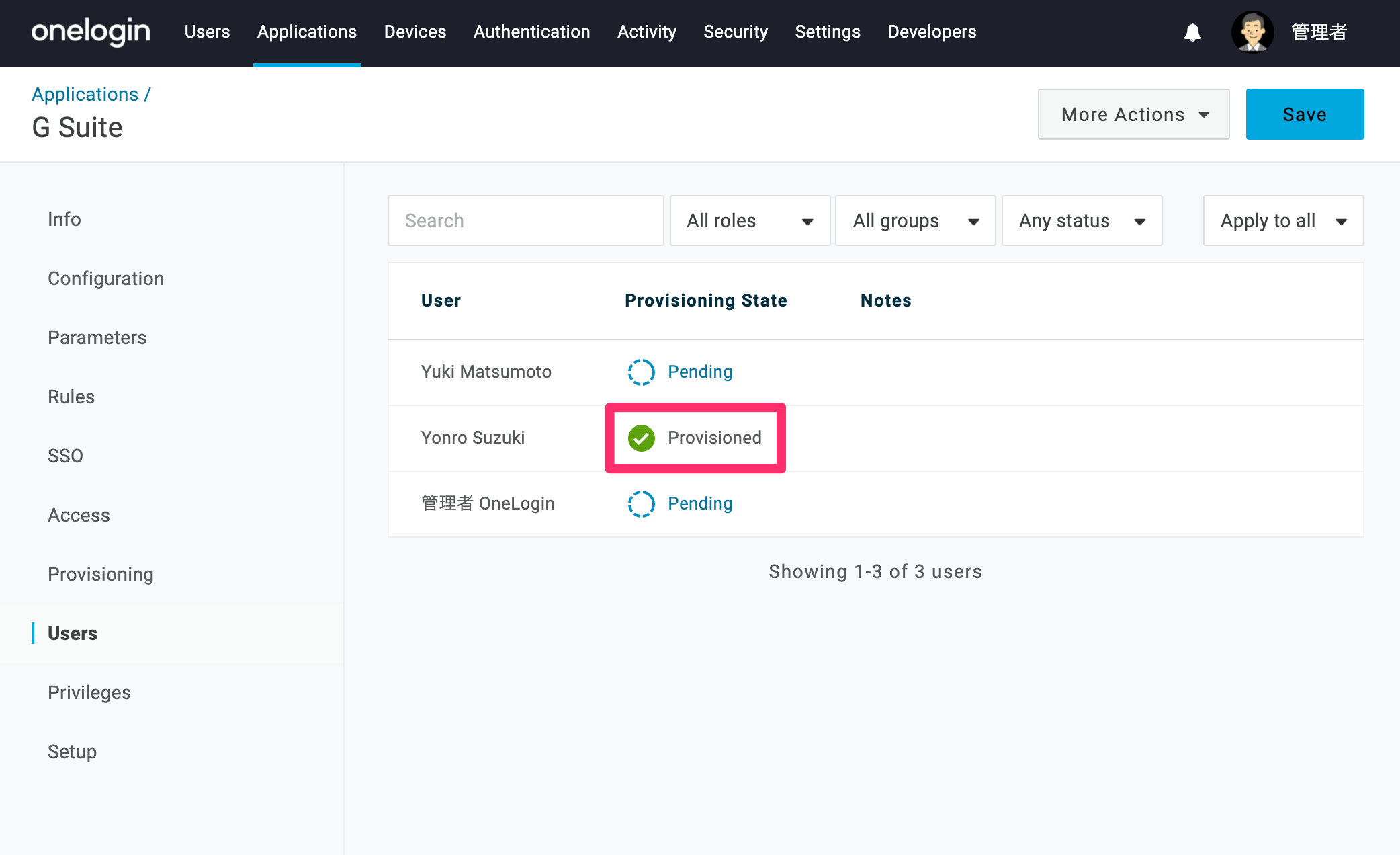Switch to the SSO tab
Screen dimensions: 1400x855
click(x=65, y=456)
